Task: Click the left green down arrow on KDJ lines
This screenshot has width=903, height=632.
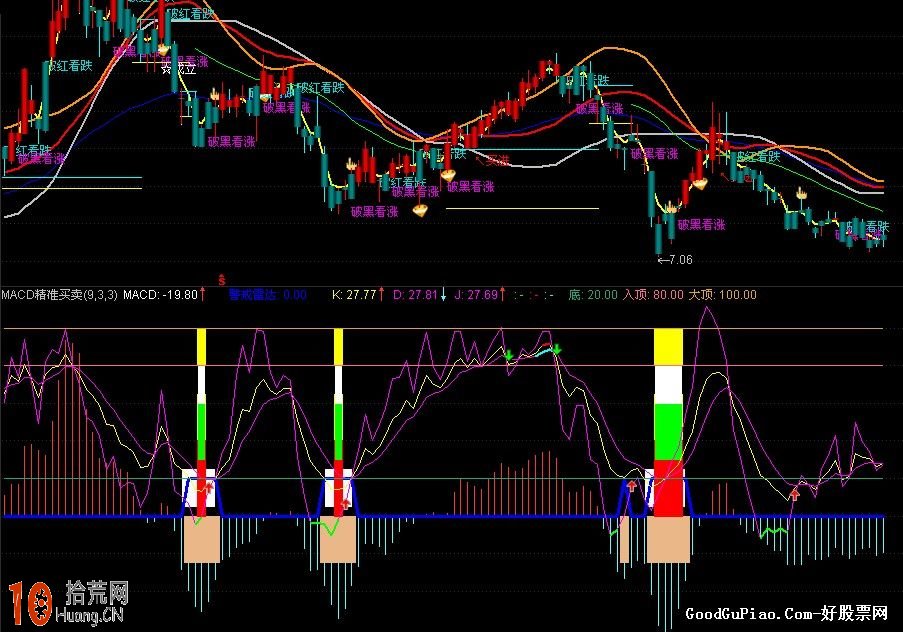Action: coord(509,355)
